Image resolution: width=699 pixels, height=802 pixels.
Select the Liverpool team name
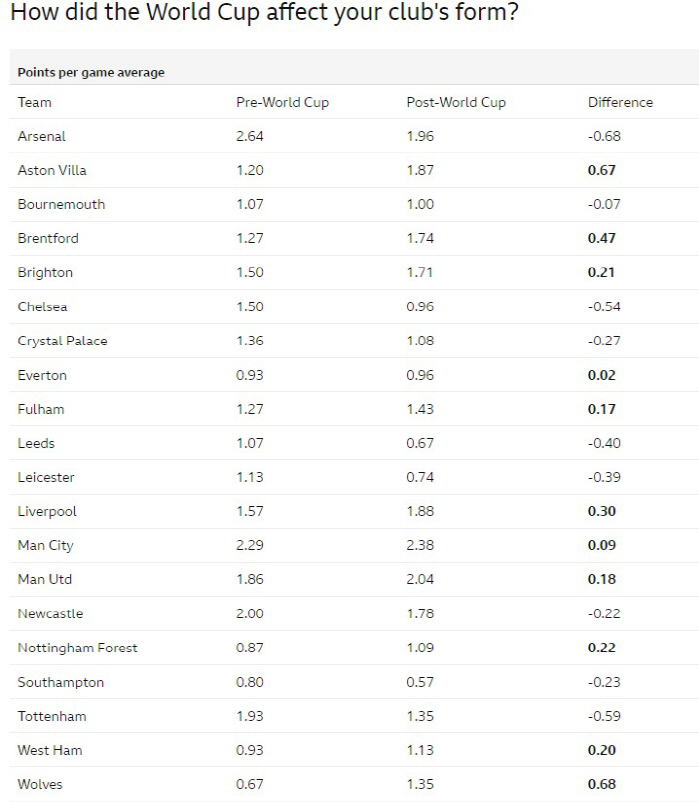point(47,511)
